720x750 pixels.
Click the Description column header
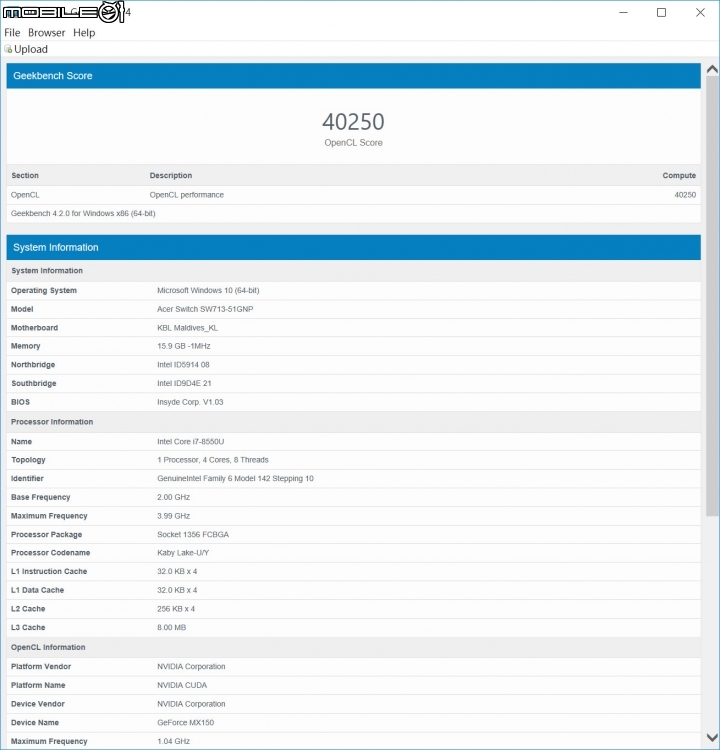pyautogui.click(x=171, y=176)
